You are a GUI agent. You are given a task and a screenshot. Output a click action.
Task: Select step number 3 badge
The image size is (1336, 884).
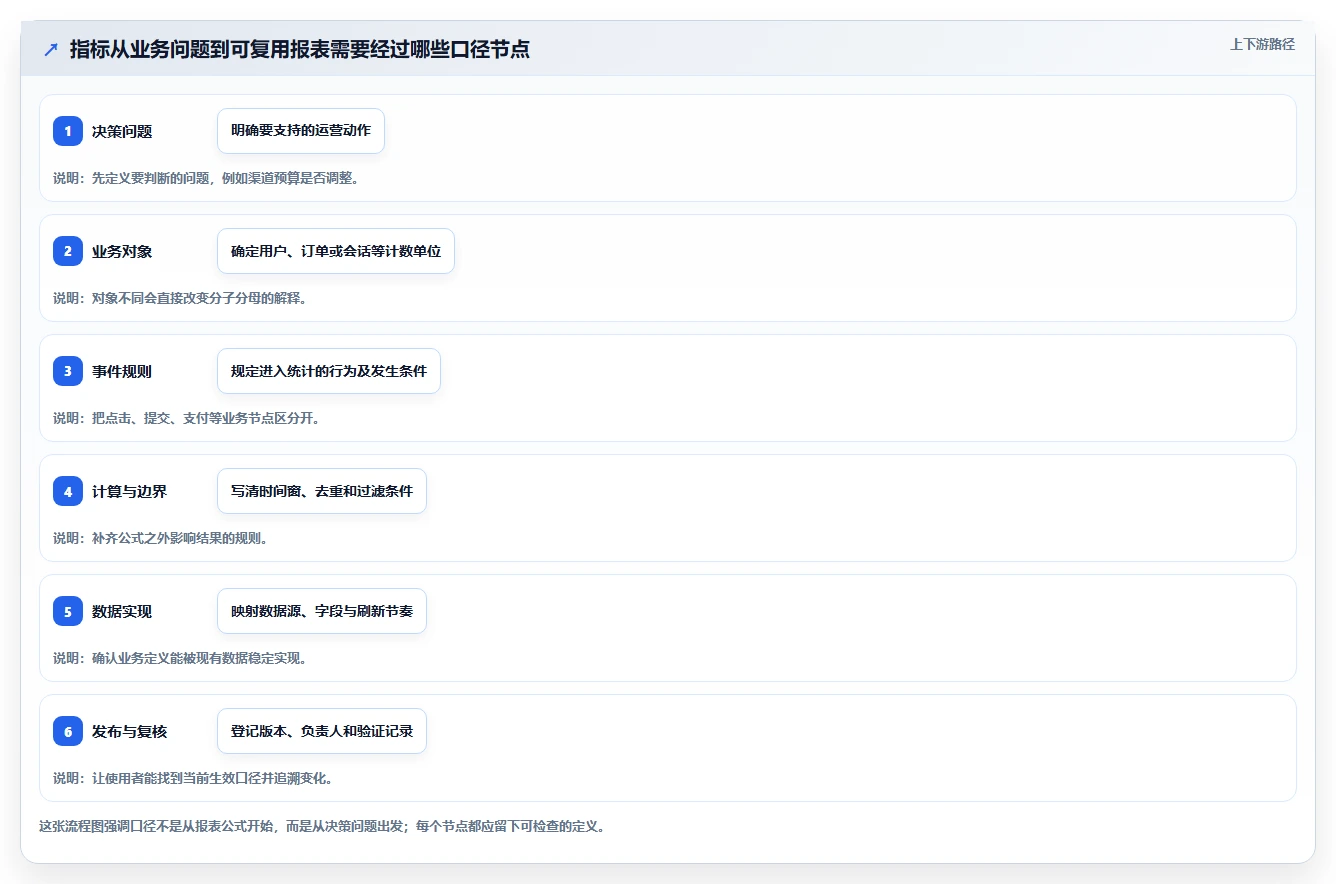(x=68, y=371)
